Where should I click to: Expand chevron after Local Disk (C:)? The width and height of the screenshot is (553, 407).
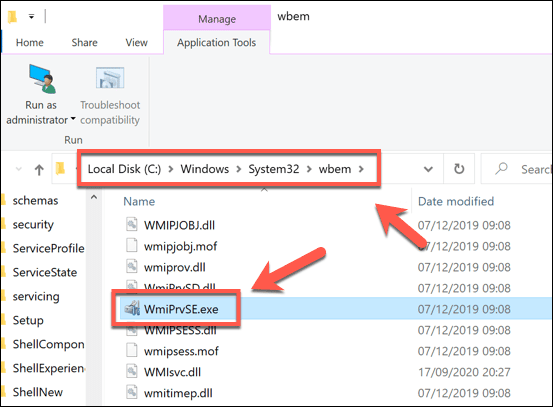pos(171,169)
